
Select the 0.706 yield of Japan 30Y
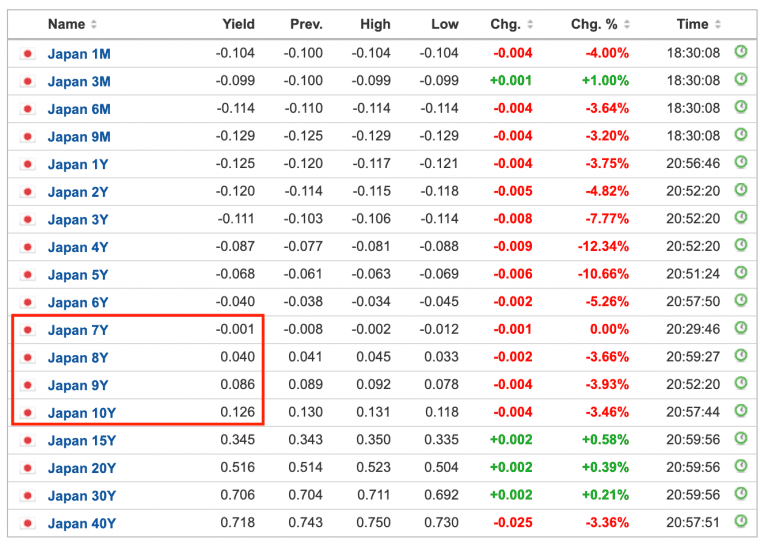tap(238, 495)
